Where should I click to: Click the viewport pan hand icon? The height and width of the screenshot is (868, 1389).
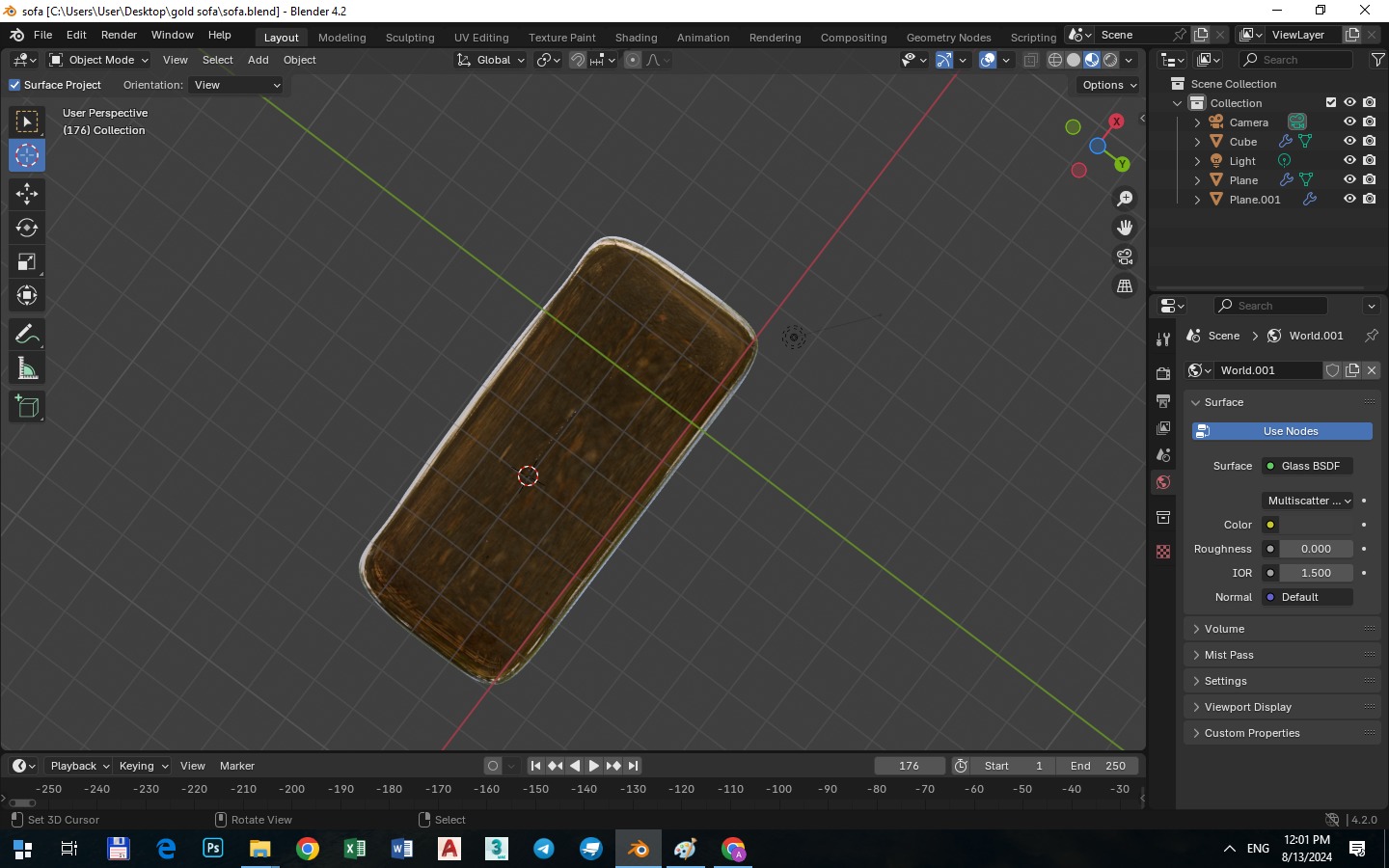pyautogui.click(x=1125, y=228)
